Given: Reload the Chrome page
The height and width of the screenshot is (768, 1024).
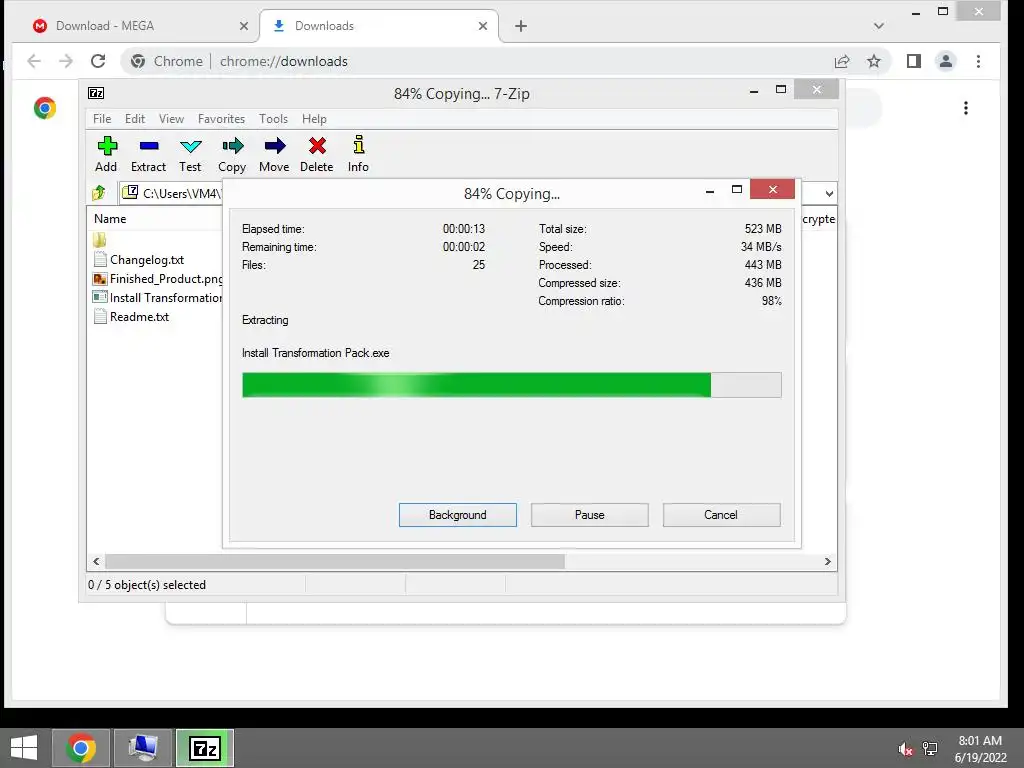Looking at the screenshot, I should (x=98, y=61).
